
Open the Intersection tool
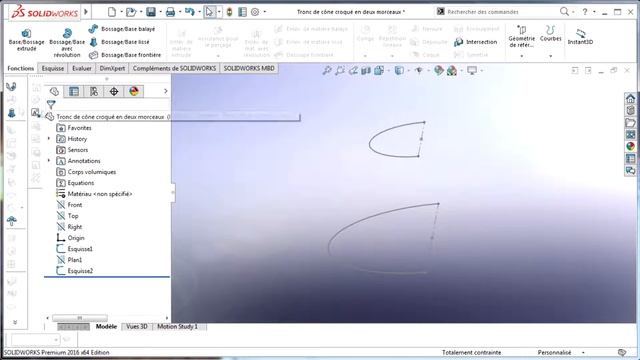tap(476, 42)
